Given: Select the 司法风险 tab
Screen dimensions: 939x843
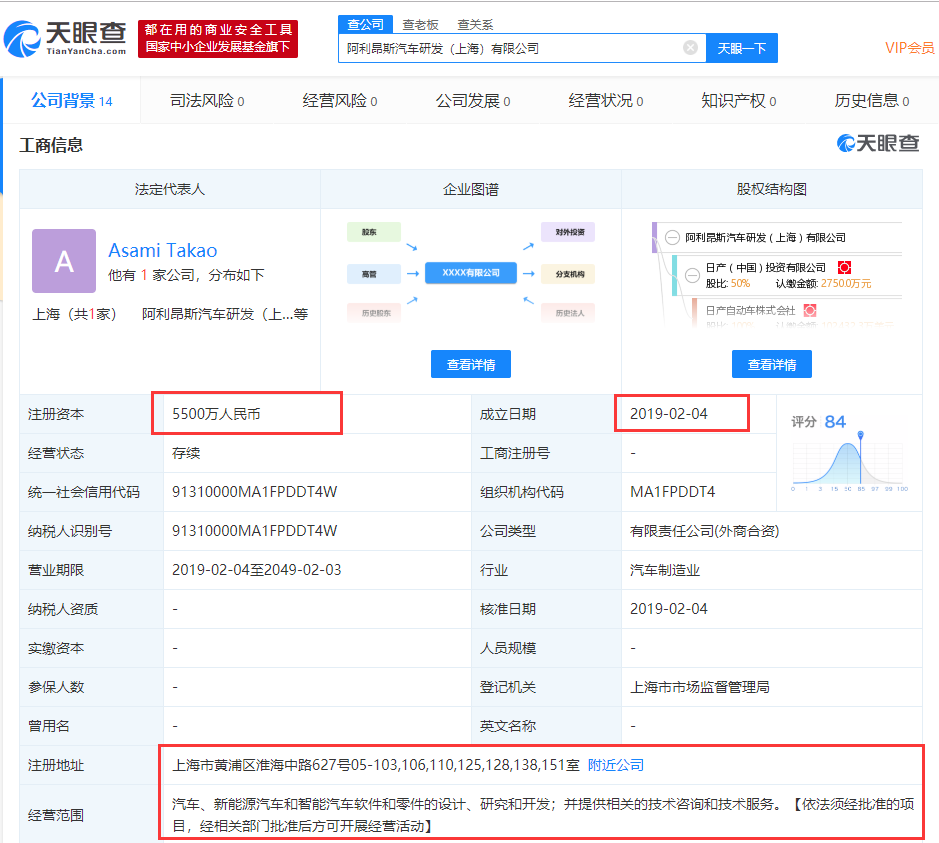Looking at the screenshot, I should coord(207,101).
